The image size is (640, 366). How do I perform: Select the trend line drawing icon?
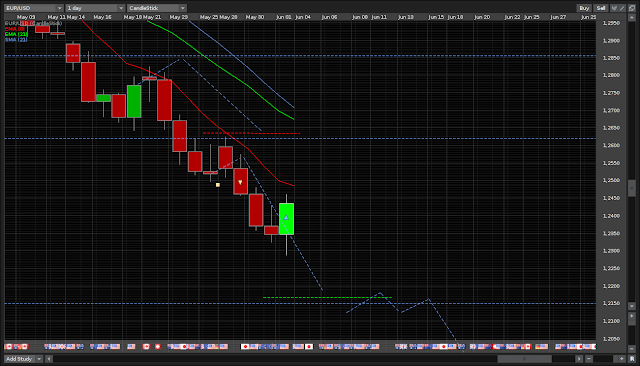coord(622,8)
